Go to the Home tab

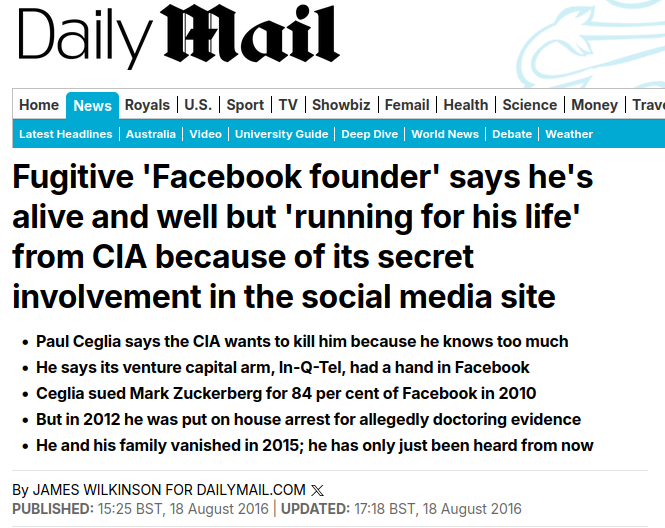(39, 105)
